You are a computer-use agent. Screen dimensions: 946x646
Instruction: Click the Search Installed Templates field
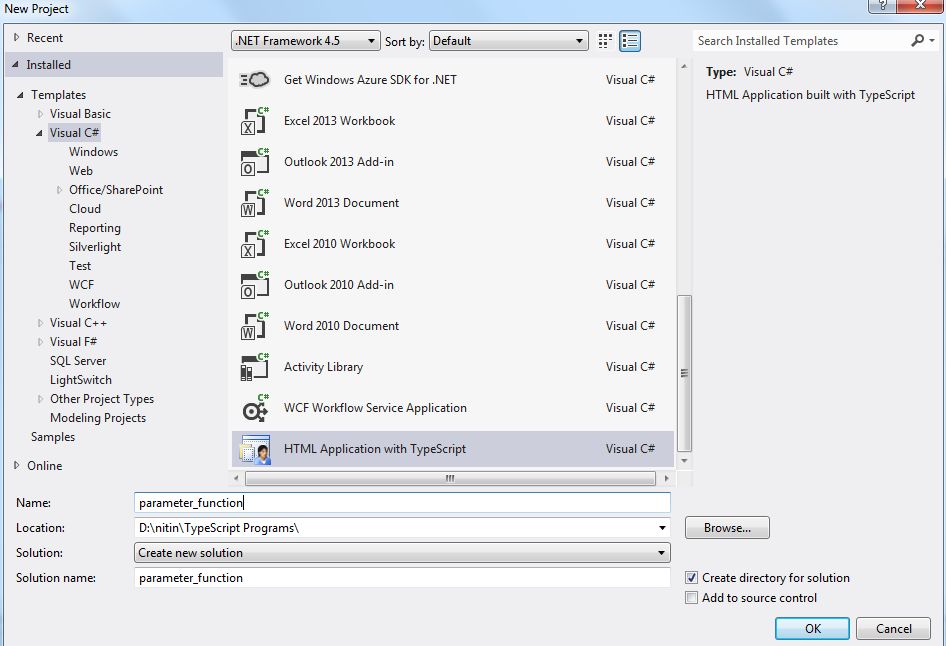(x=801, y=40)
